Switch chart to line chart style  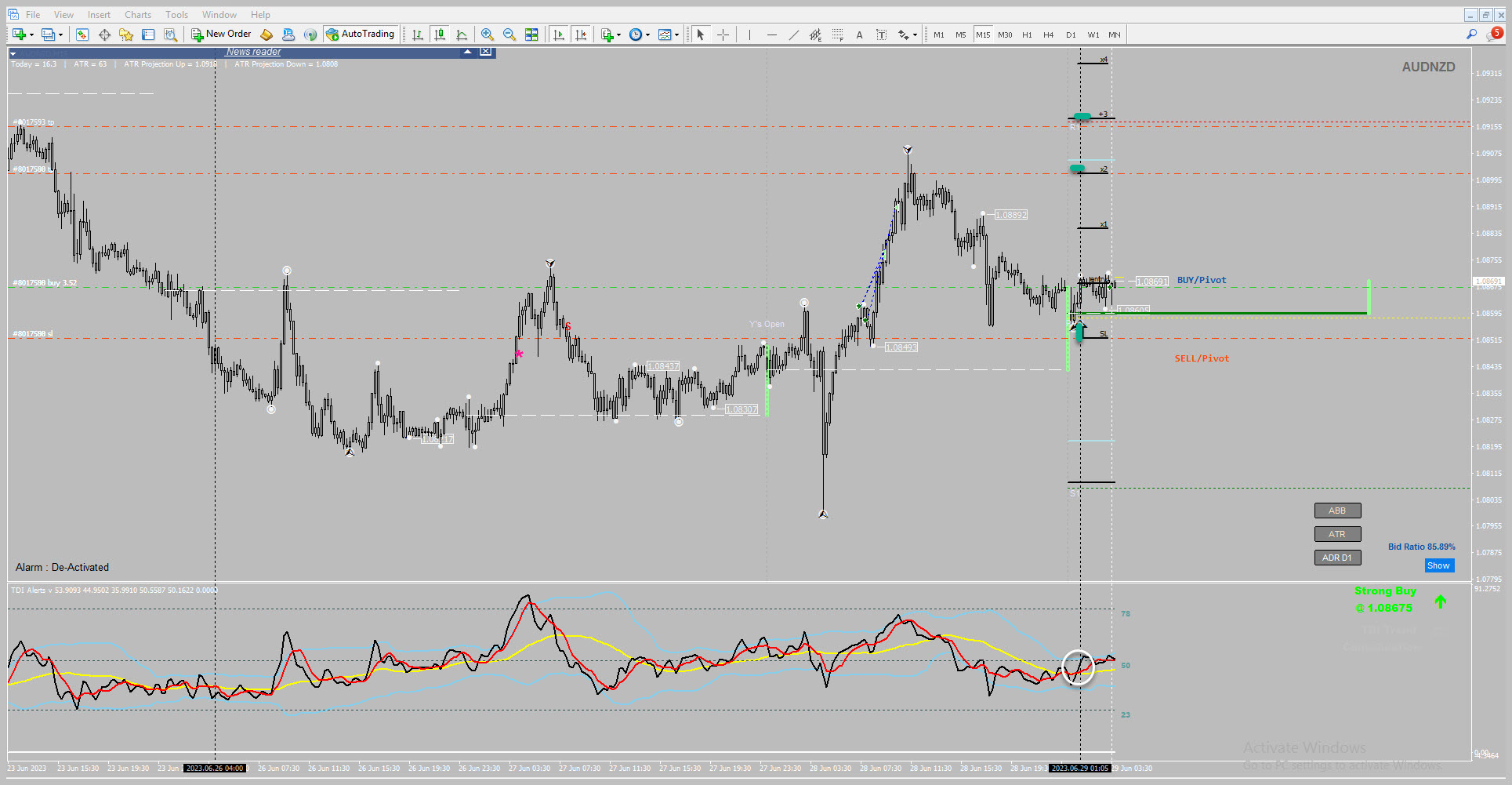[462, 35]
